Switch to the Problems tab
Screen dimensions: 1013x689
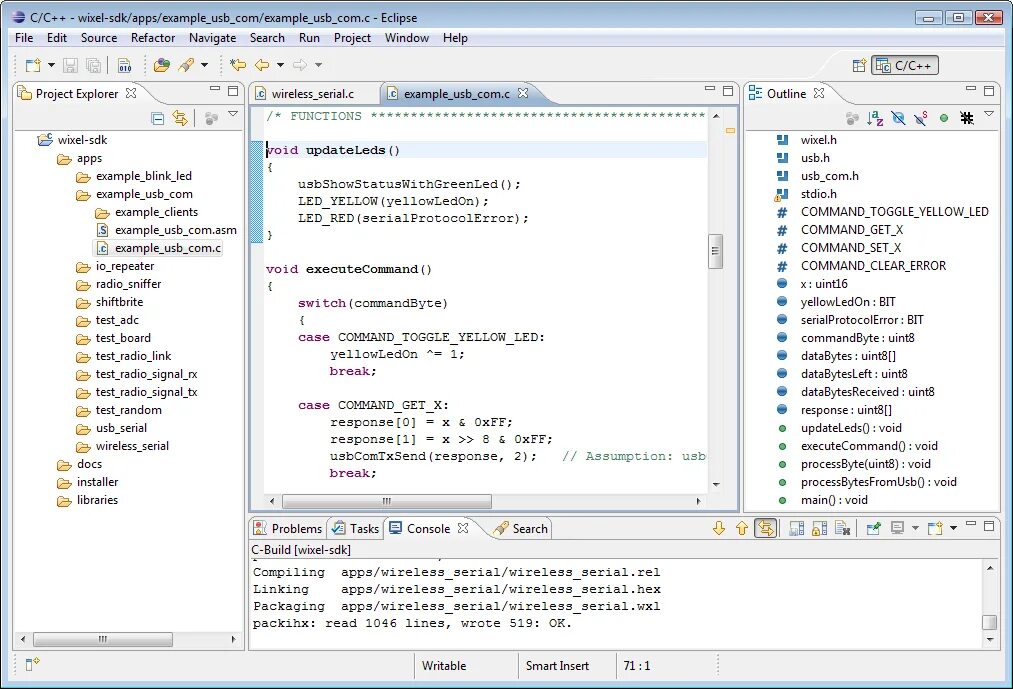288,529
